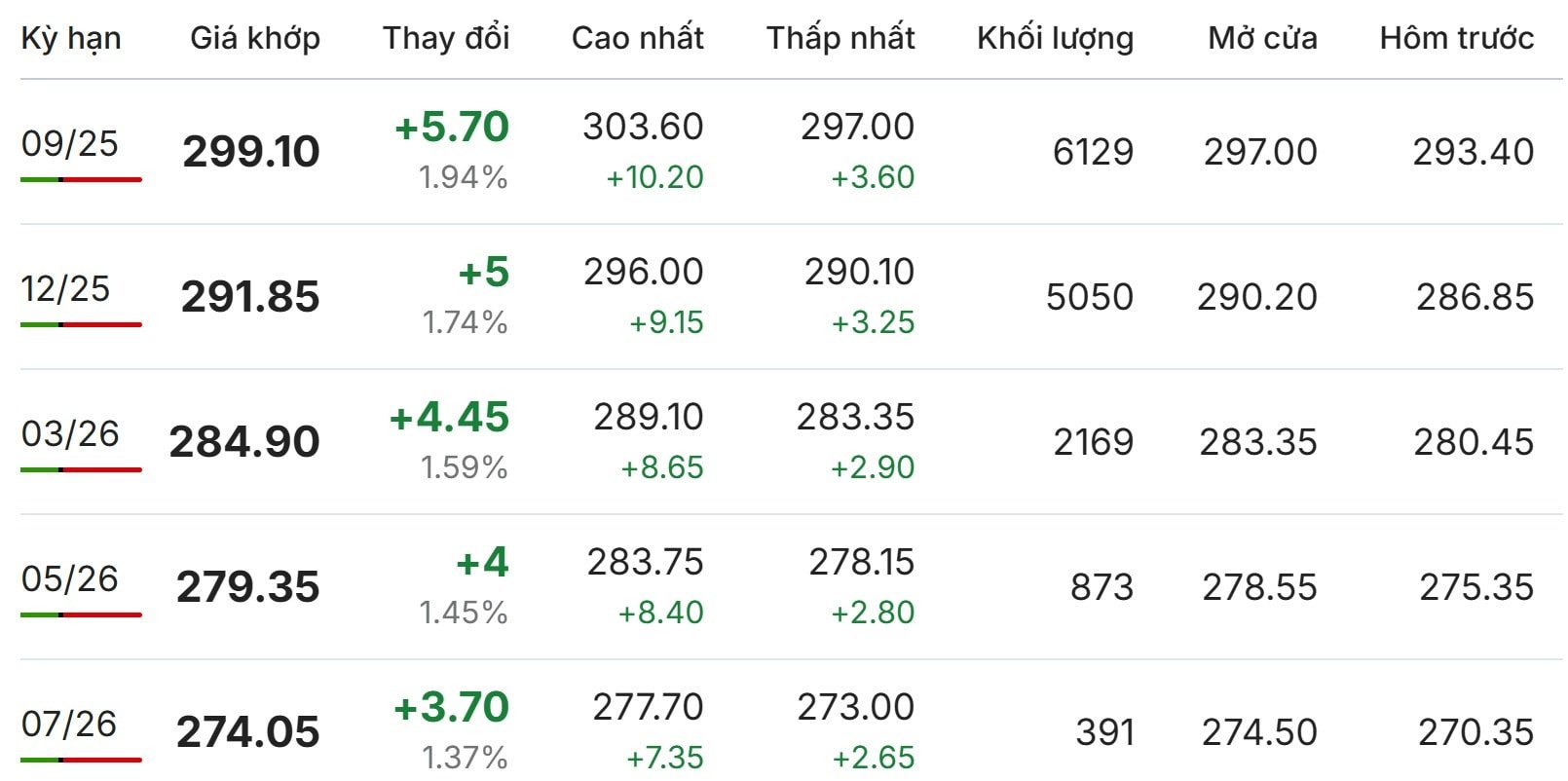Click the 284.90 matched price
The image size is (1568, 781).
pyautogui.click(x=244, y=442)
